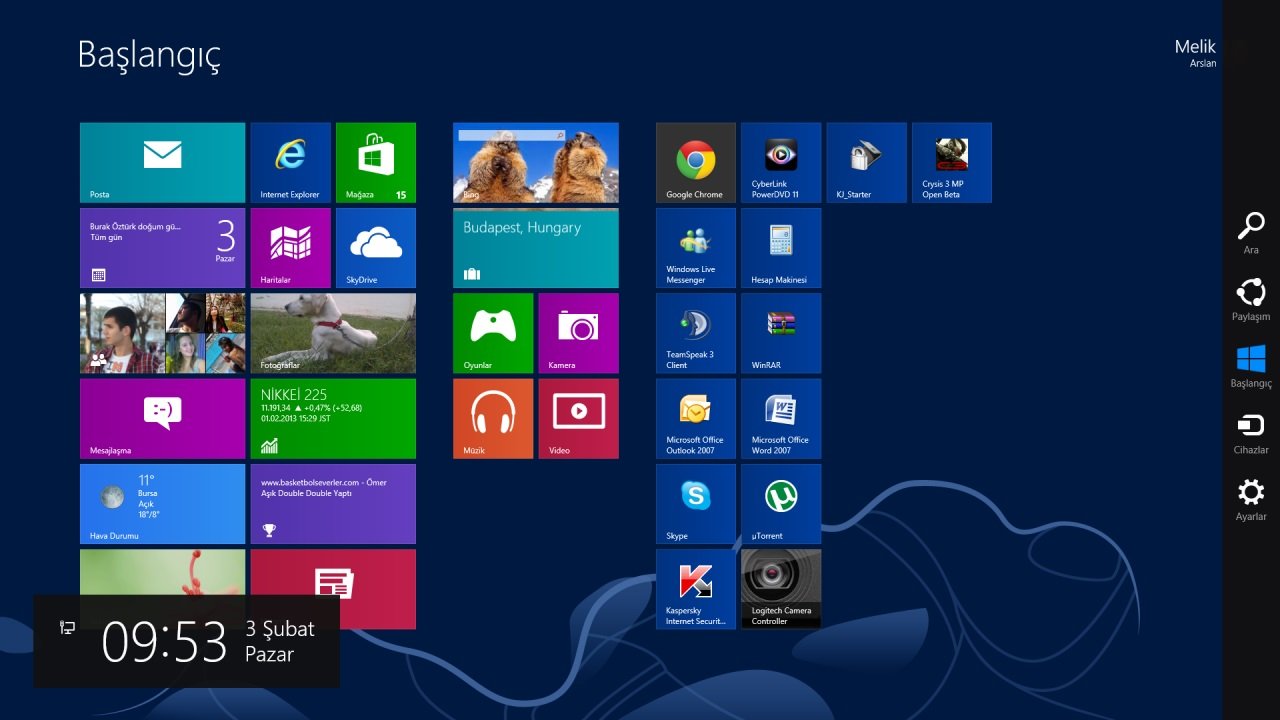Click the Başlangıç start charm
Screen dimensions: 1280x720
[1251, 366]
